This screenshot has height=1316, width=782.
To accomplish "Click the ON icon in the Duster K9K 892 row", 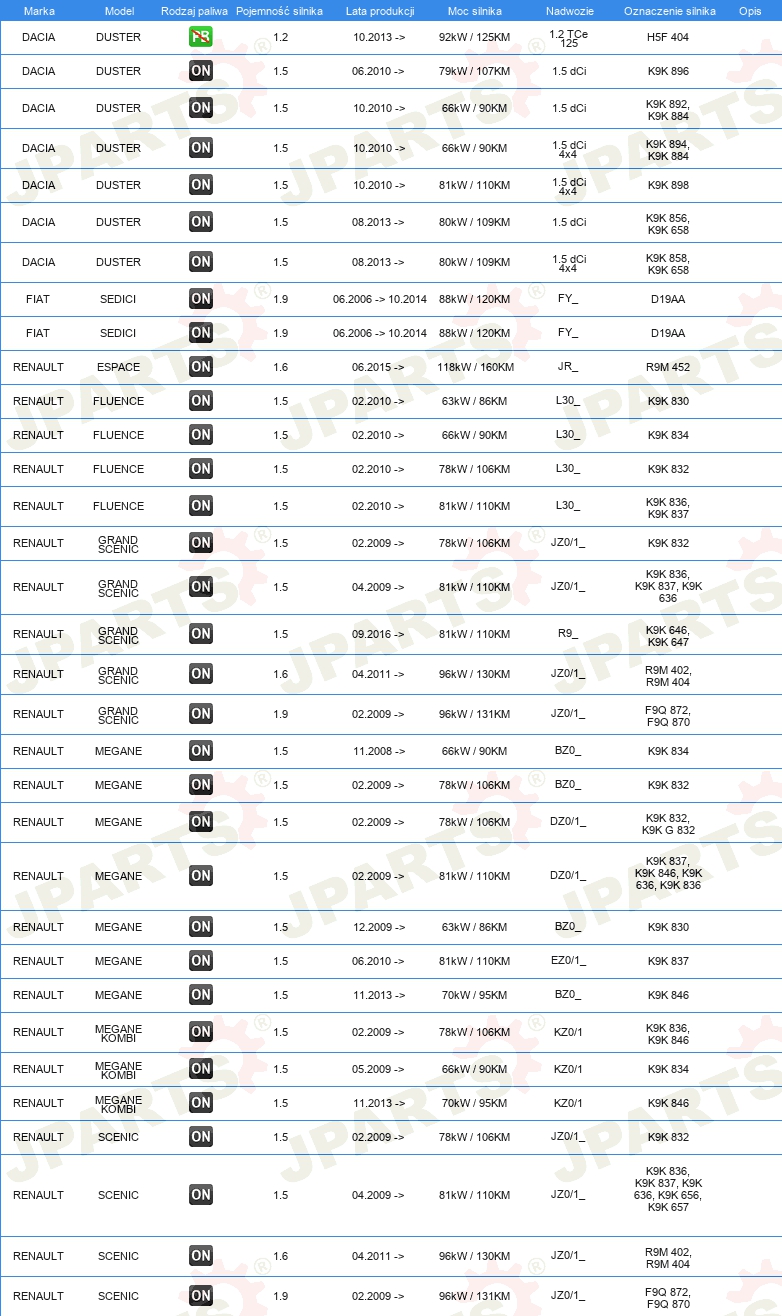I will pos(201,108).
